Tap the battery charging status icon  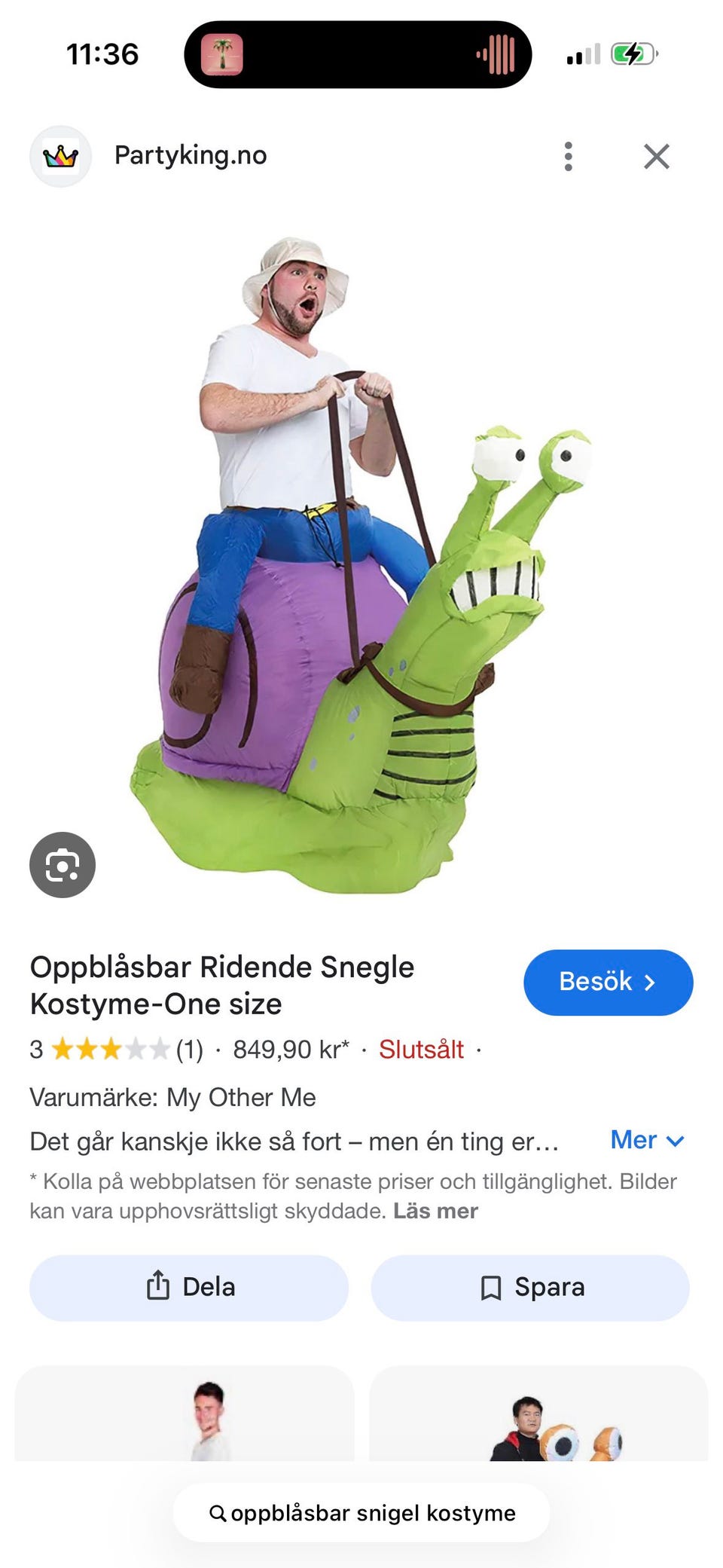click(634, 54)
